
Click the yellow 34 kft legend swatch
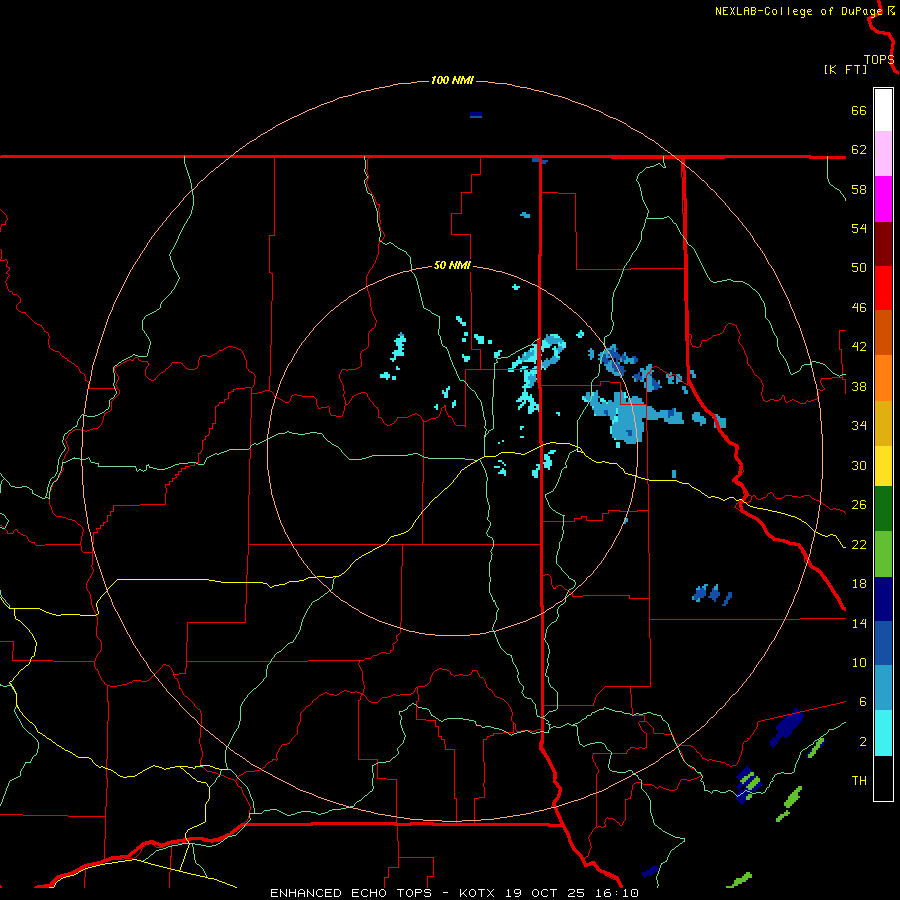point(883,466)
